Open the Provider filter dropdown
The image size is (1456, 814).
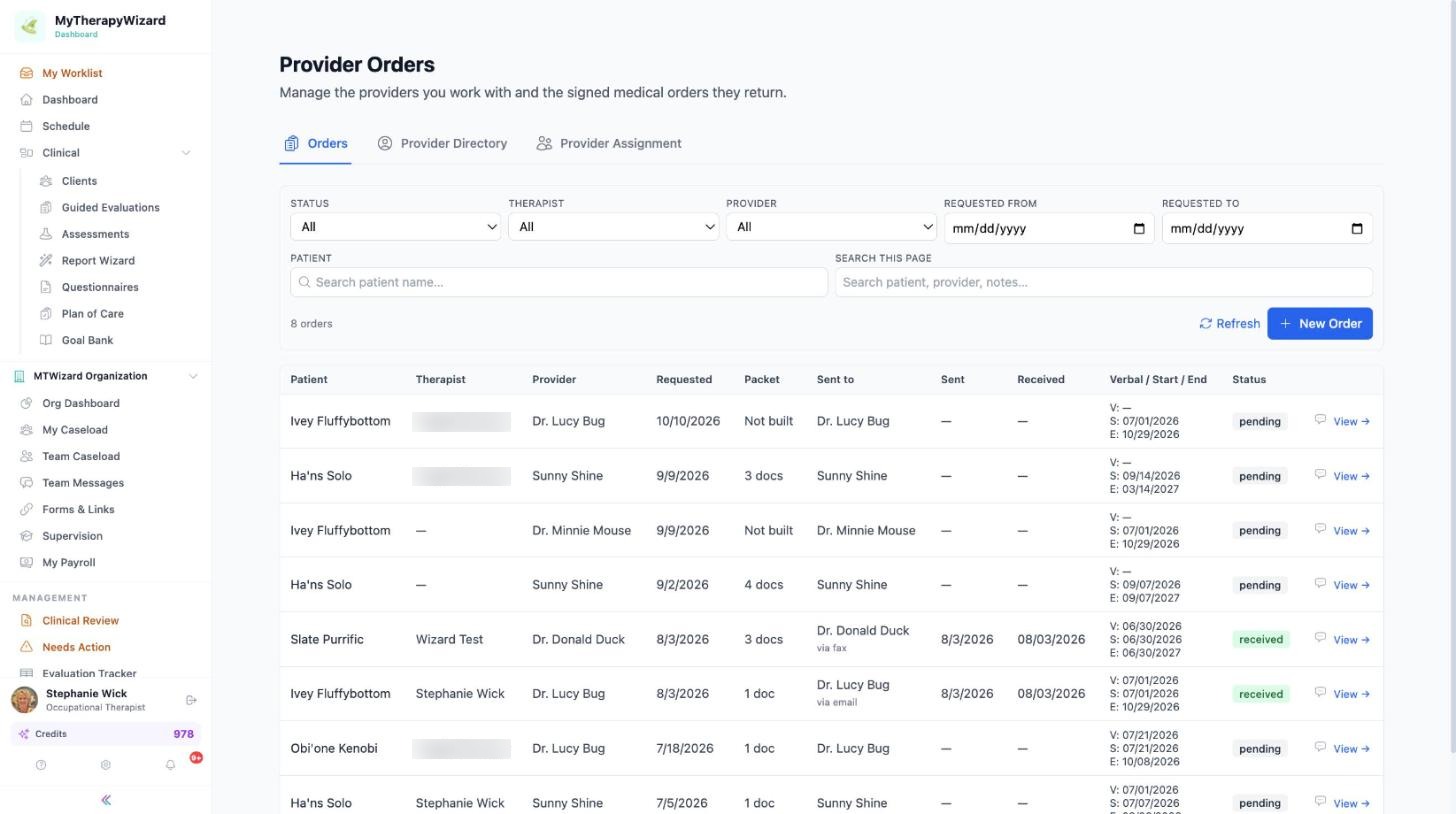(x=831, y=227)
